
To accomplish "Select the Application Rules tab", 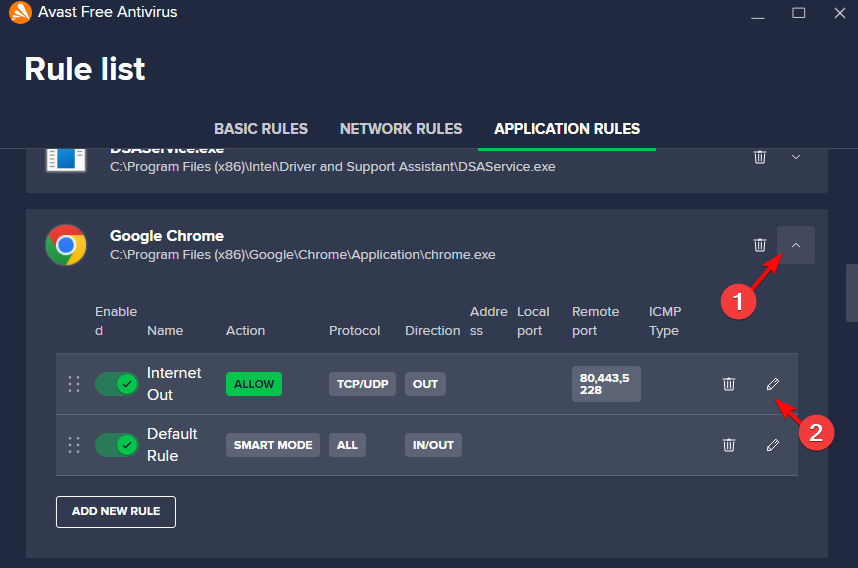I will [567, 129].
